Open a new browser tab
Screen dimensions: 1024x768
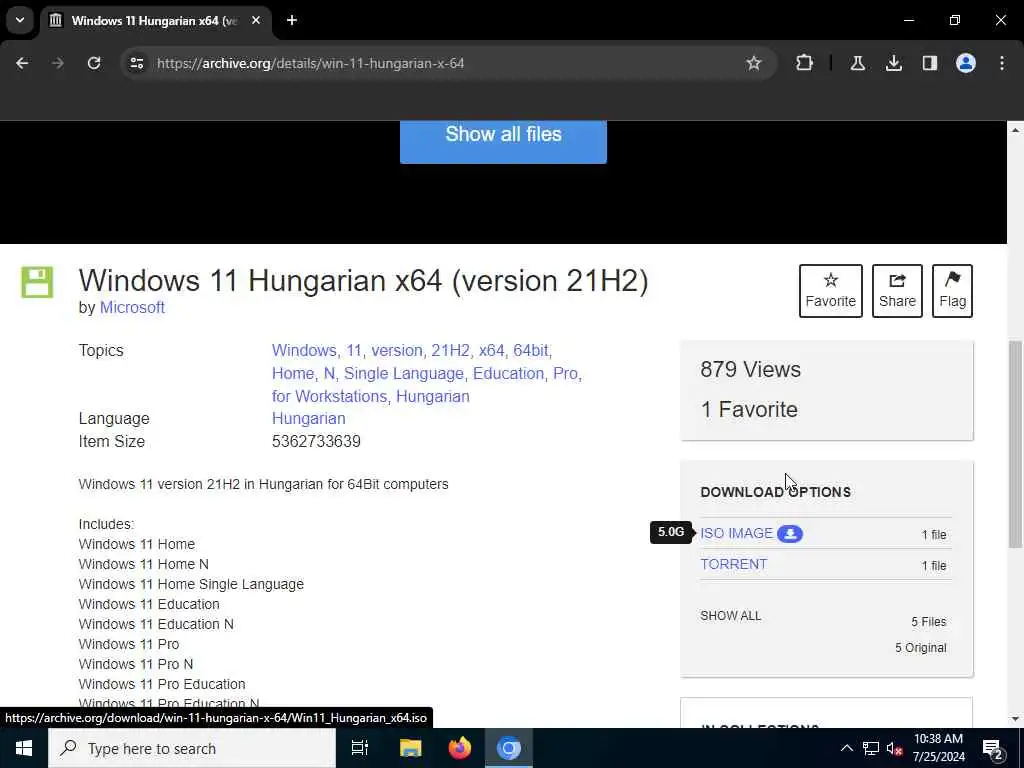(x=292, y=21)
